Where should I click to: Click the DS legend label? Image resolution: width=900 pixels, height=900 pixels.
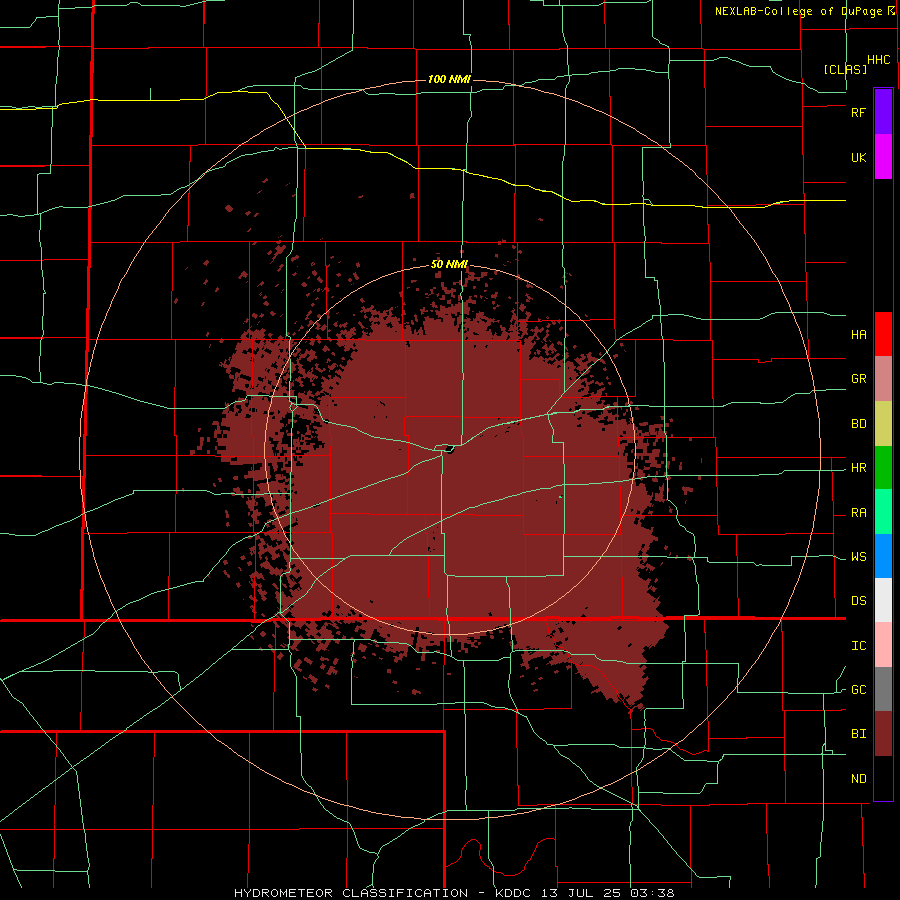[859, 601]
